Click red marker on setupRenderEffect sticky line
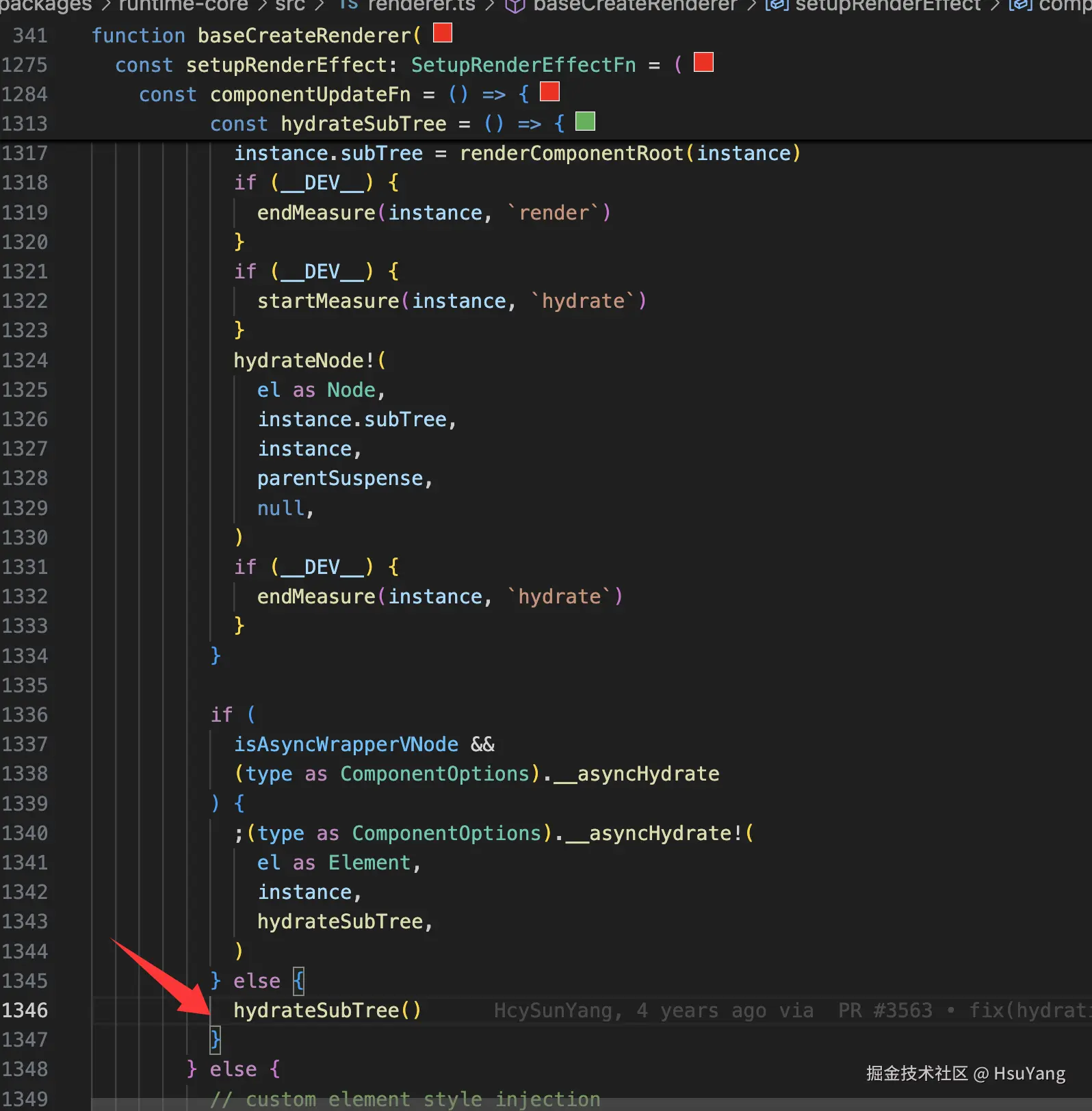This screenshot has width=1092, height=1111. point(703,62)
